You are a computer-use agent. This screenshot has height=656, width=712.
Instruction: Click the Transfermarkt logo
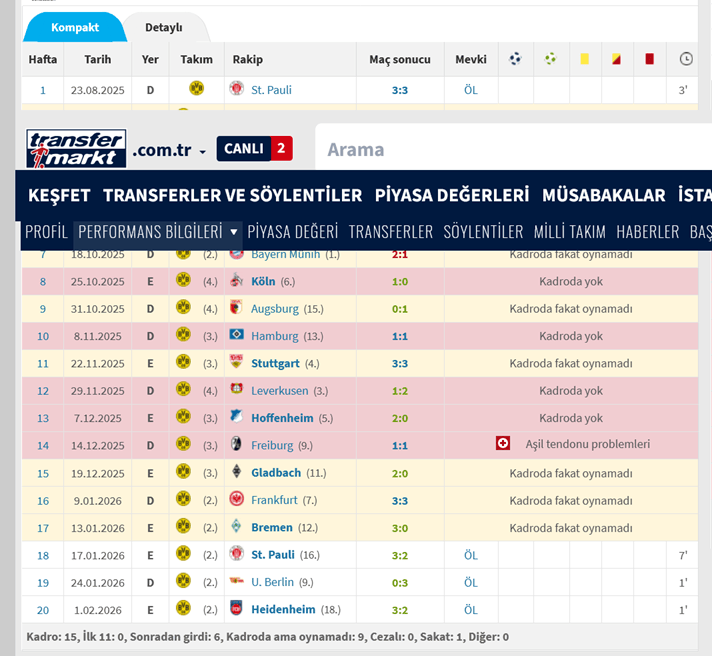coord(76,149)
